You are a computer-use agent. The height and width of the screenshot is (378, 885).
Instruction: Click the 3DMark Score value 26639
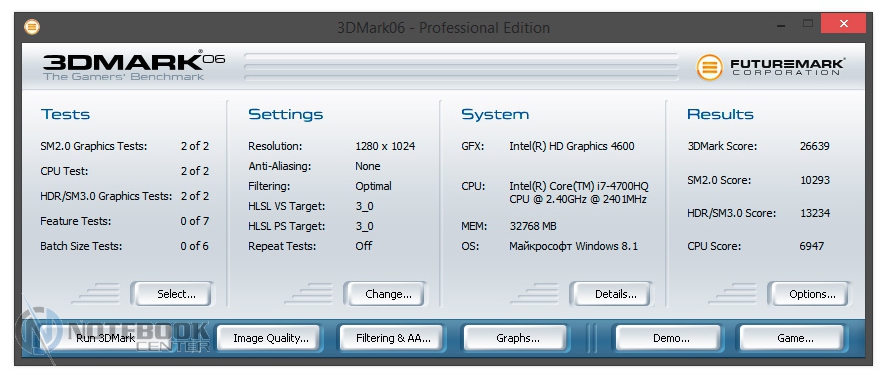click(x=814, y=146)
